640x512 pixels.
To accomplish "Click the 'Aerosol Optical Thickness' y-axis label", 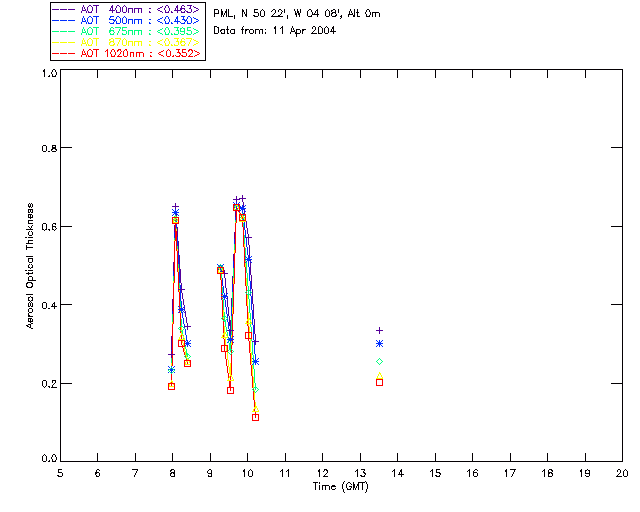I will pos(31,266).
